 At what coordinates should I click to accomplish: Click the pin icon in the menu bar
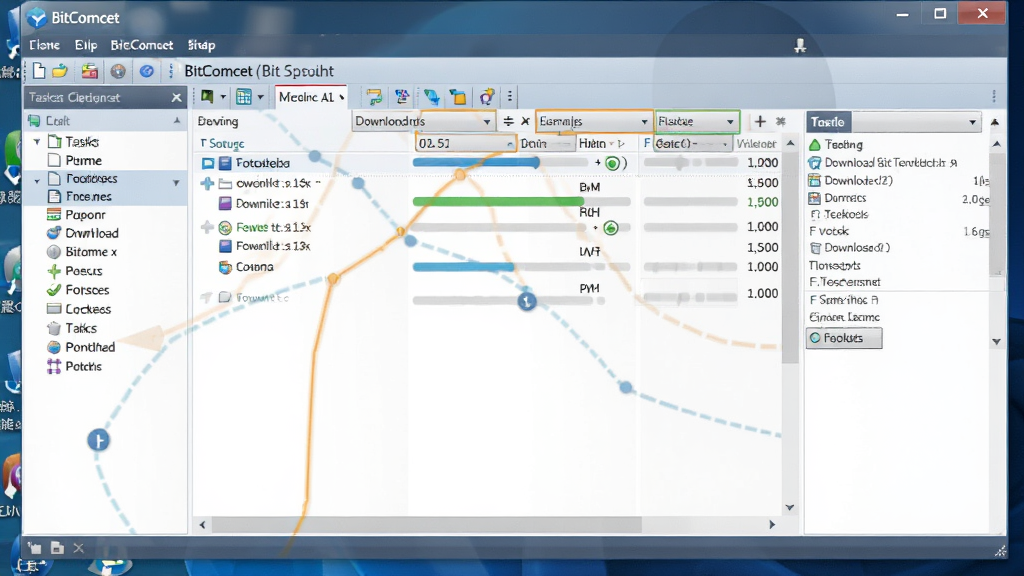[800, 45]
